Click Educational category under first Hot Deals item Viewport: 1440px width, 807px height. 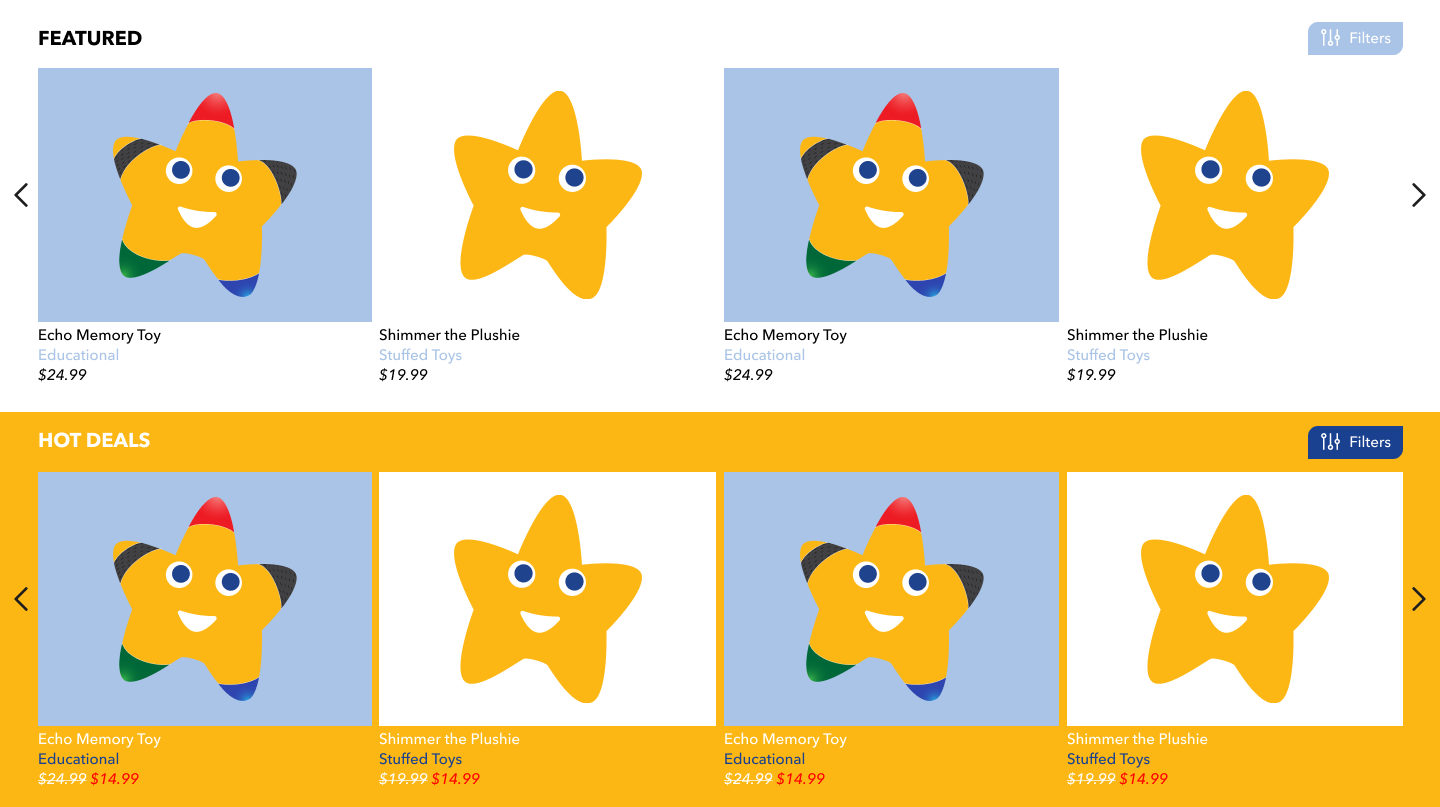(x=78, y=759)
